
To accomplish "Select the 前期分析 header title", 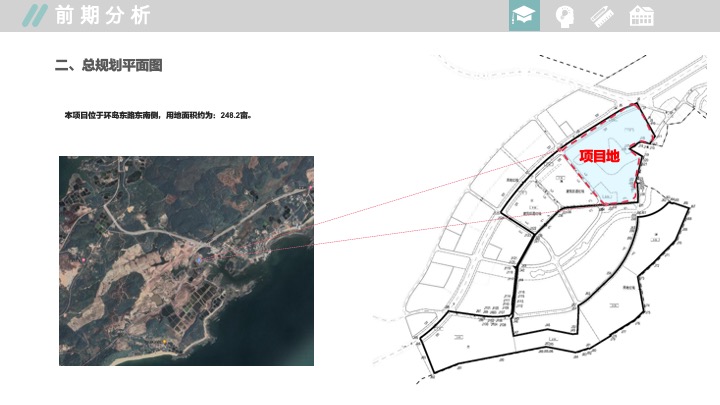I will [102, 15].
